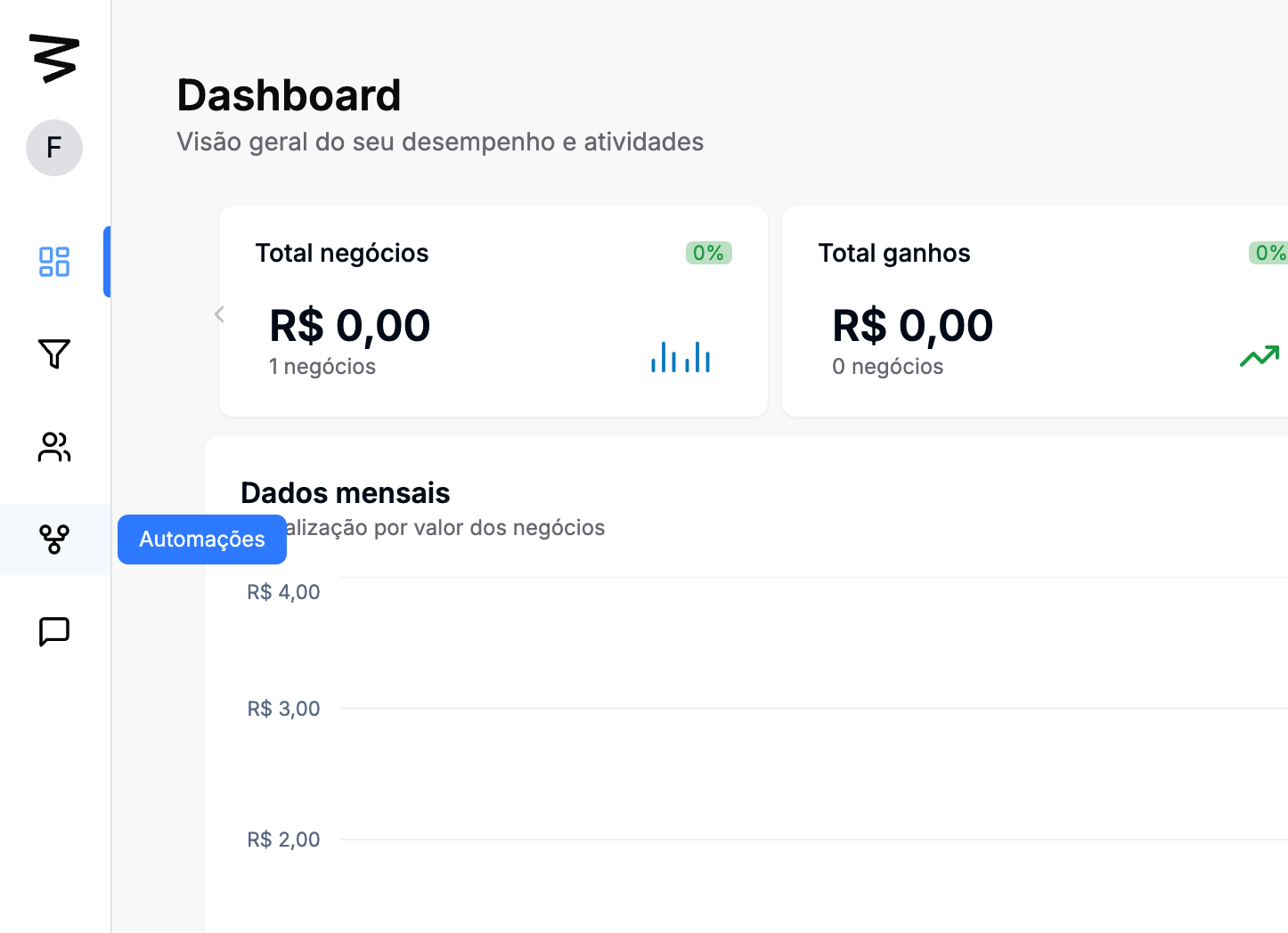Screen dimensions: 1288x933
Task: Click the app logo in sidebar
Action: point(54,59)
